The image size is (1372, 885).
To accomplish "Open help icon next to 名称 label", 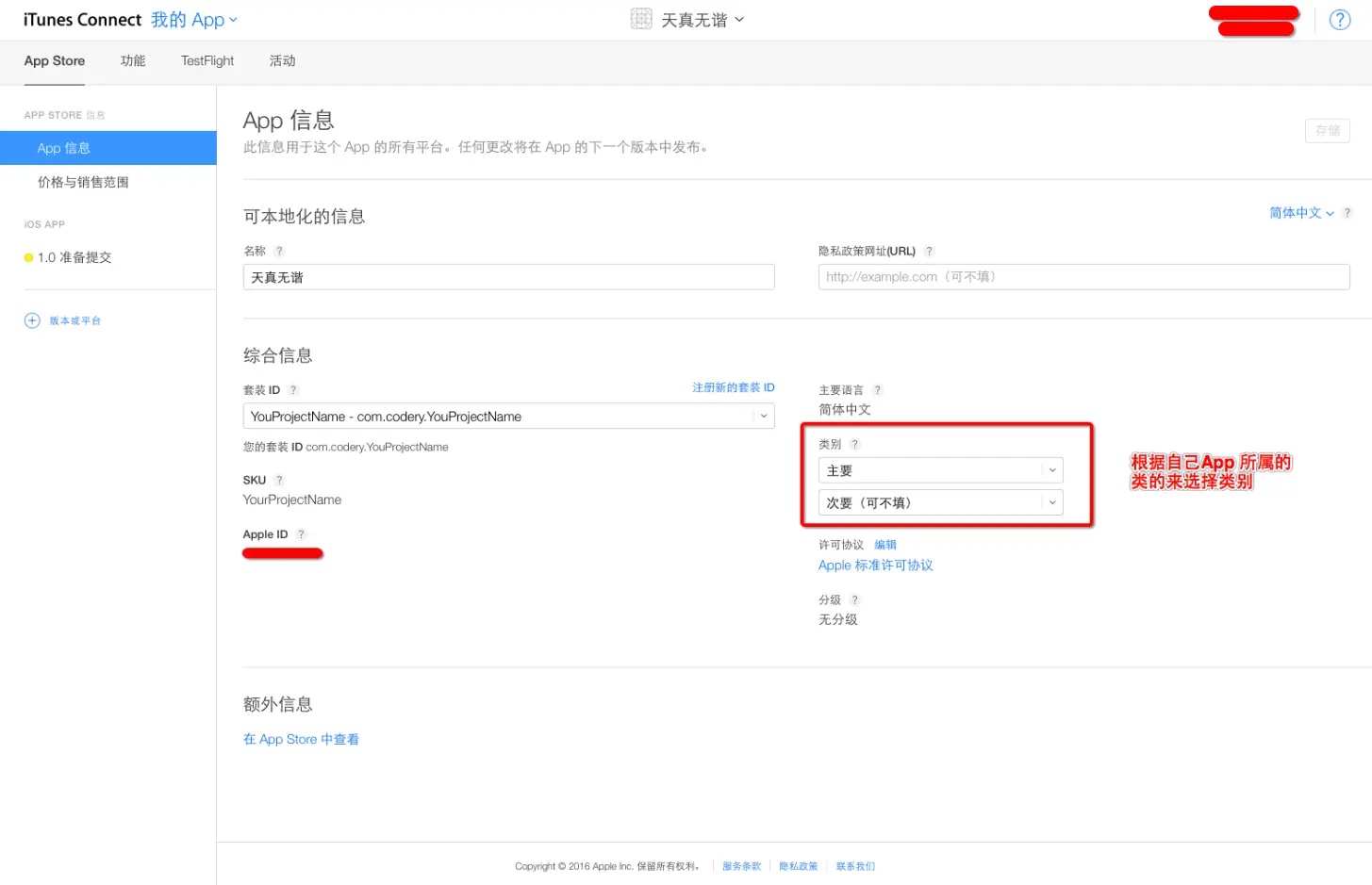I will (279, 251).
